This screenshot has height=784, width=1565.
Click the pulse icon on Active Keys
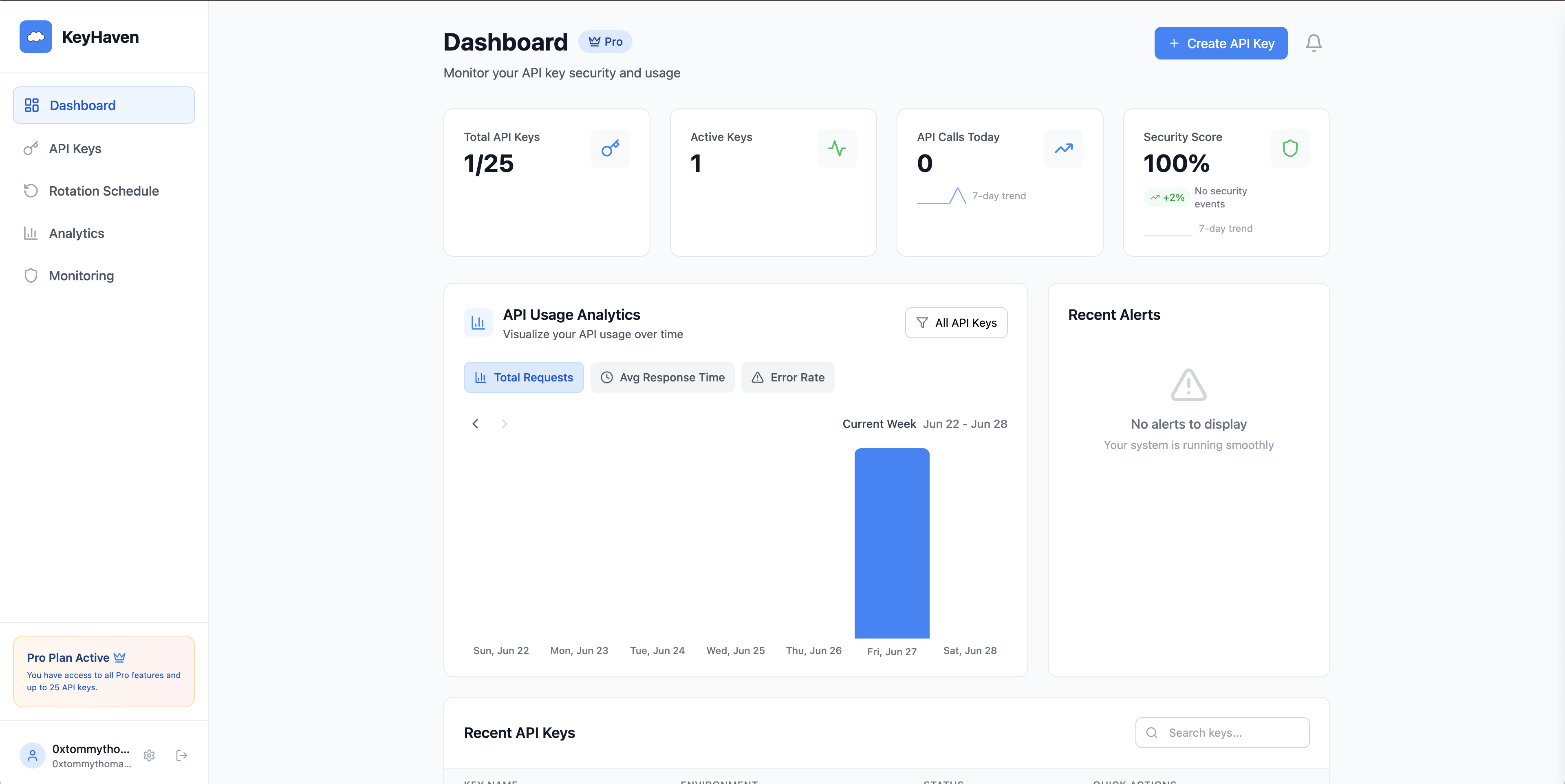coord(837,148)
